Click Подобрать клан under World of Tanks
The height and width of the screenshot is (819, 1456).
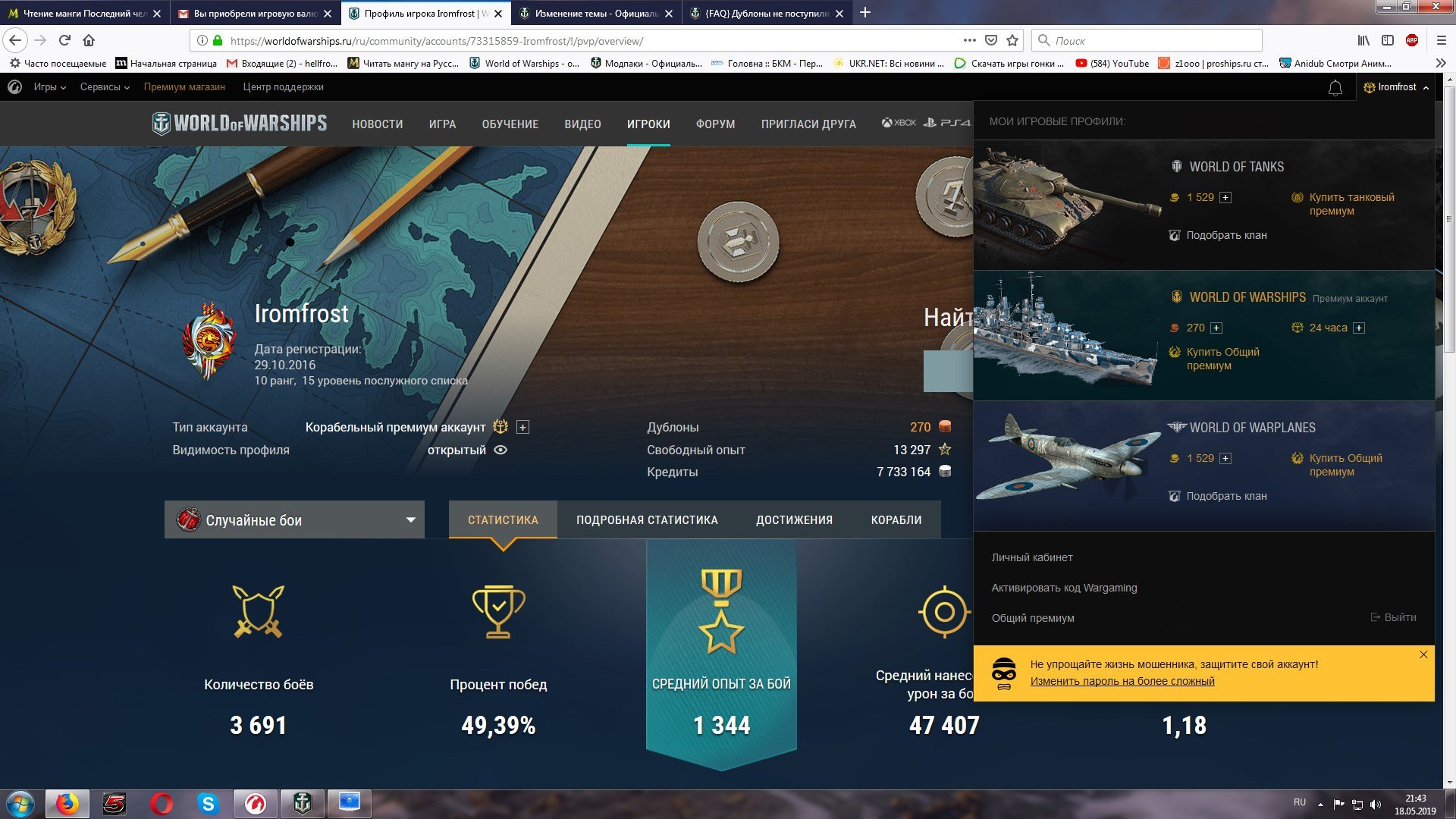[x=1226, y=236]
